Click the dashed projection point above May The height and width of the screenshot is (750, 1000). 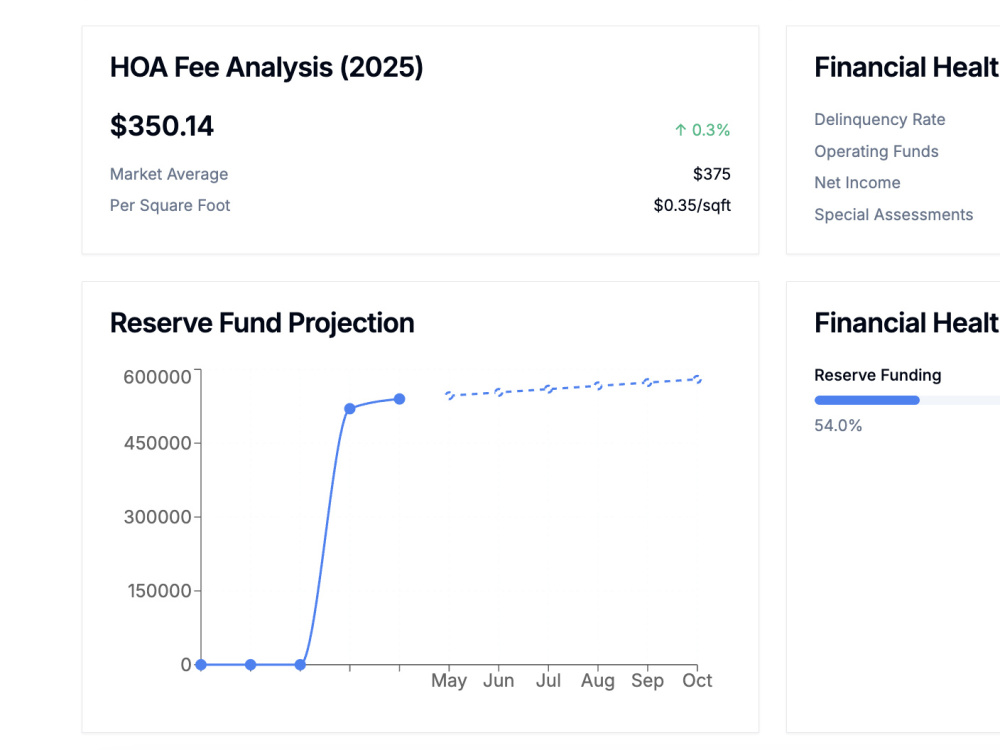[x=450, y=395]
